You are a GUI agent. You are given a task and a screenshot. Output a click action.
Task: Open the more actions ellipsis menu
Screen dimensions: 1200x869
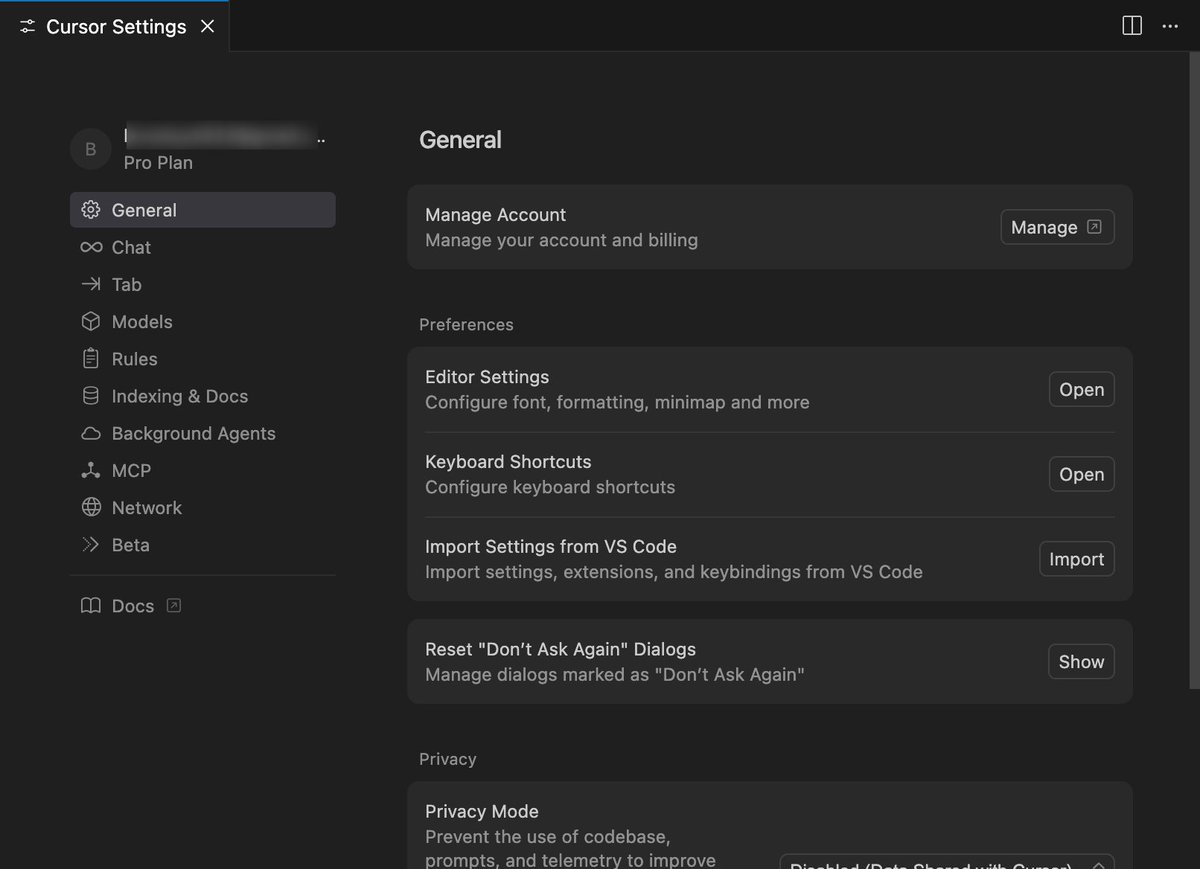(1170, 26)
